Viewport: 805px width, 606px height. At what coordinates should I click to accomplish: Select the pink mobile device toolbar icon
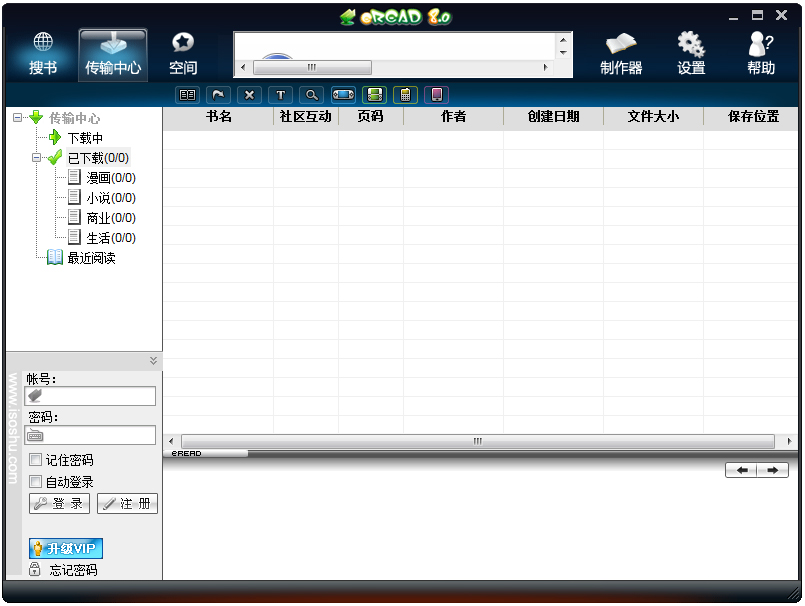click(x=437, y=95)
